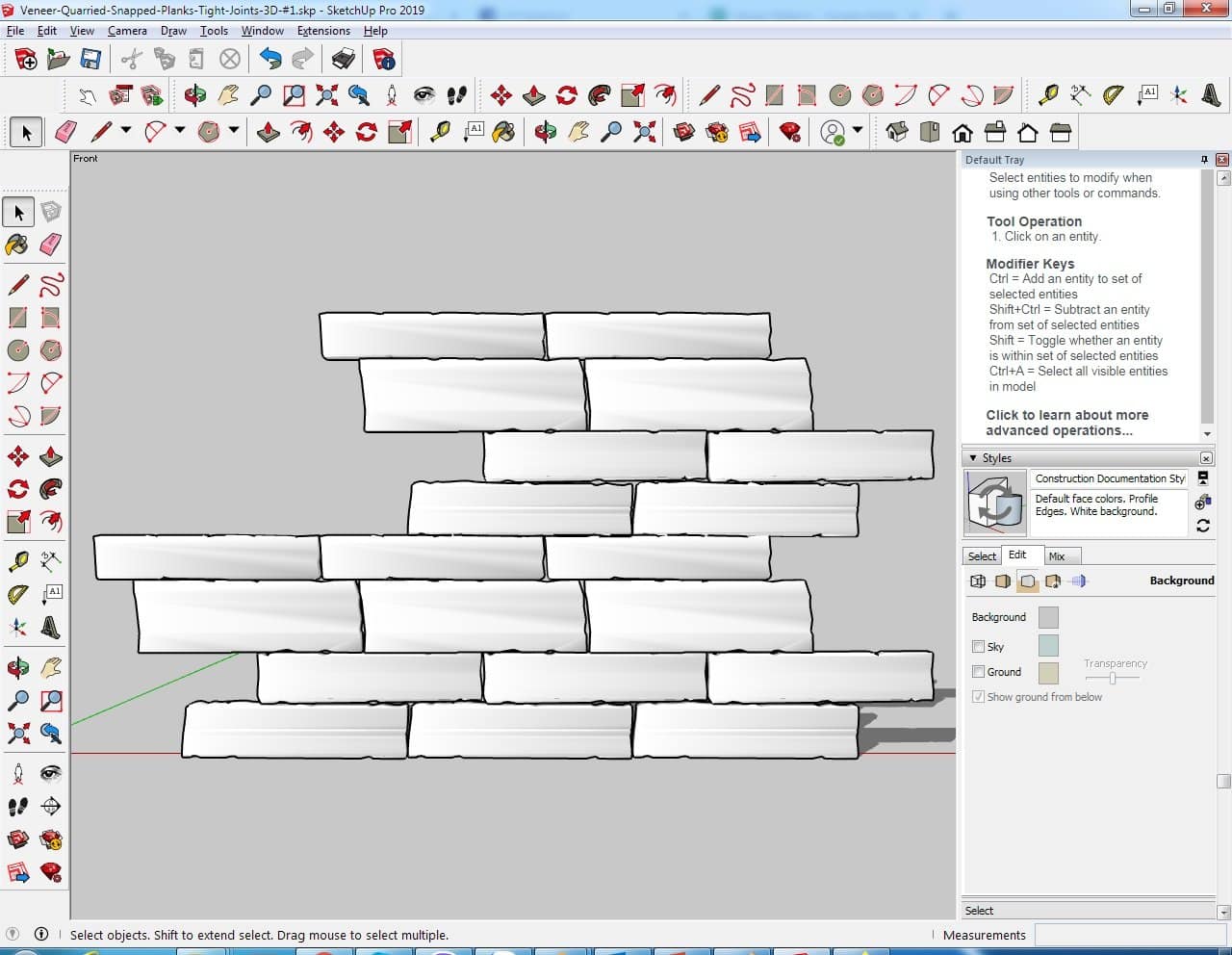The image size is (1232, 955).
Task: Click the Undo arrow icon
Action: pyautogui.click(x=270, y=60)
